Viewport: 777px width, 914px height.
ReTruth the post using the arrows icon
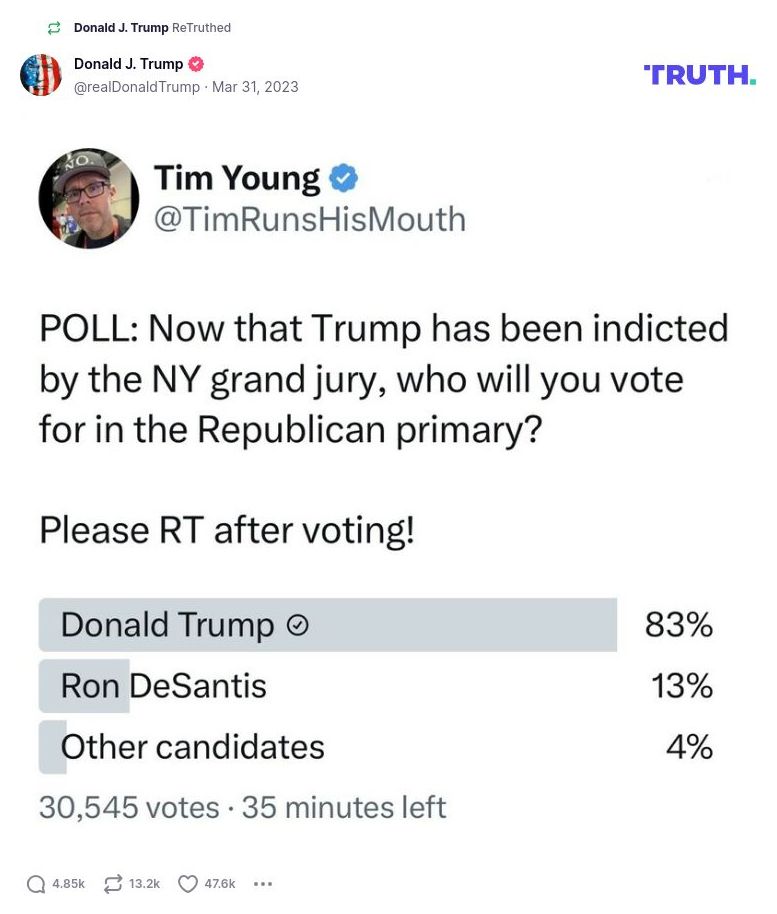tap(113, 883)
